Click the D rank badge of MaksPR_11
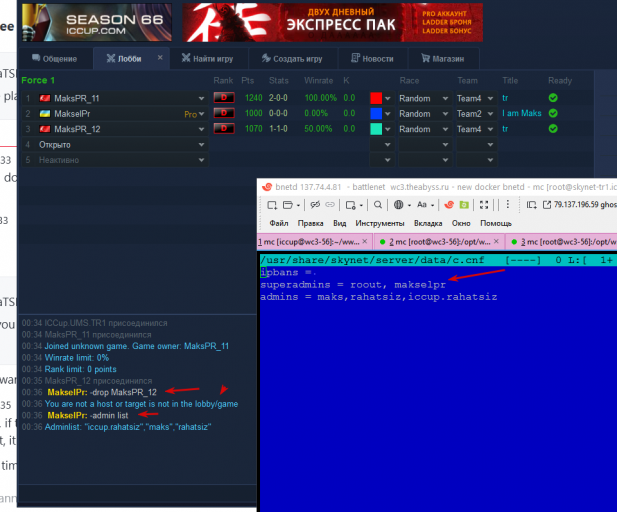The image size is (617, 512). (224, 98)
